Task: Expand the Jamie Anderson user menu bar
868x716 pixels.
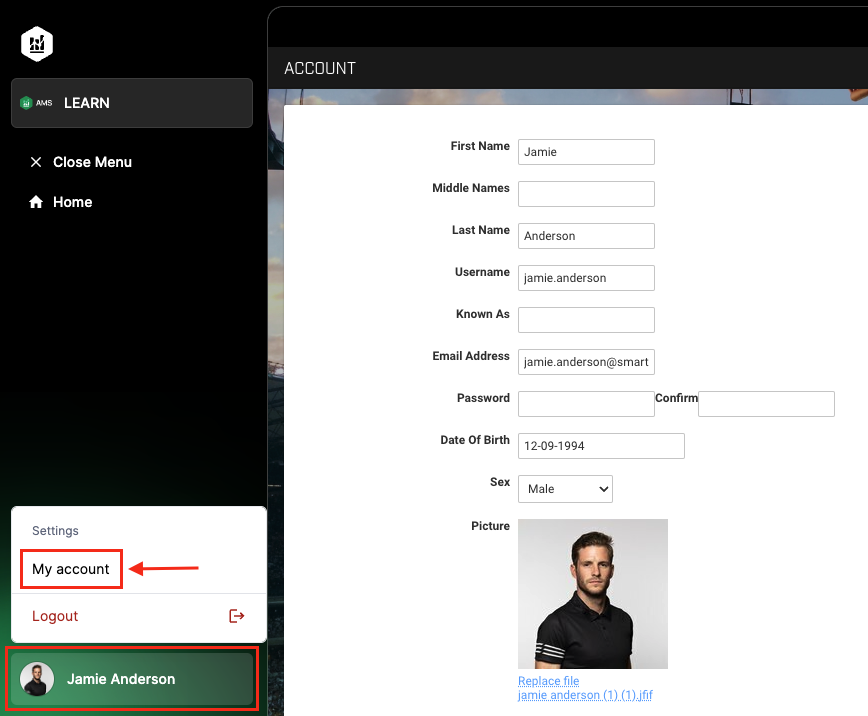Action: (131, 679)
